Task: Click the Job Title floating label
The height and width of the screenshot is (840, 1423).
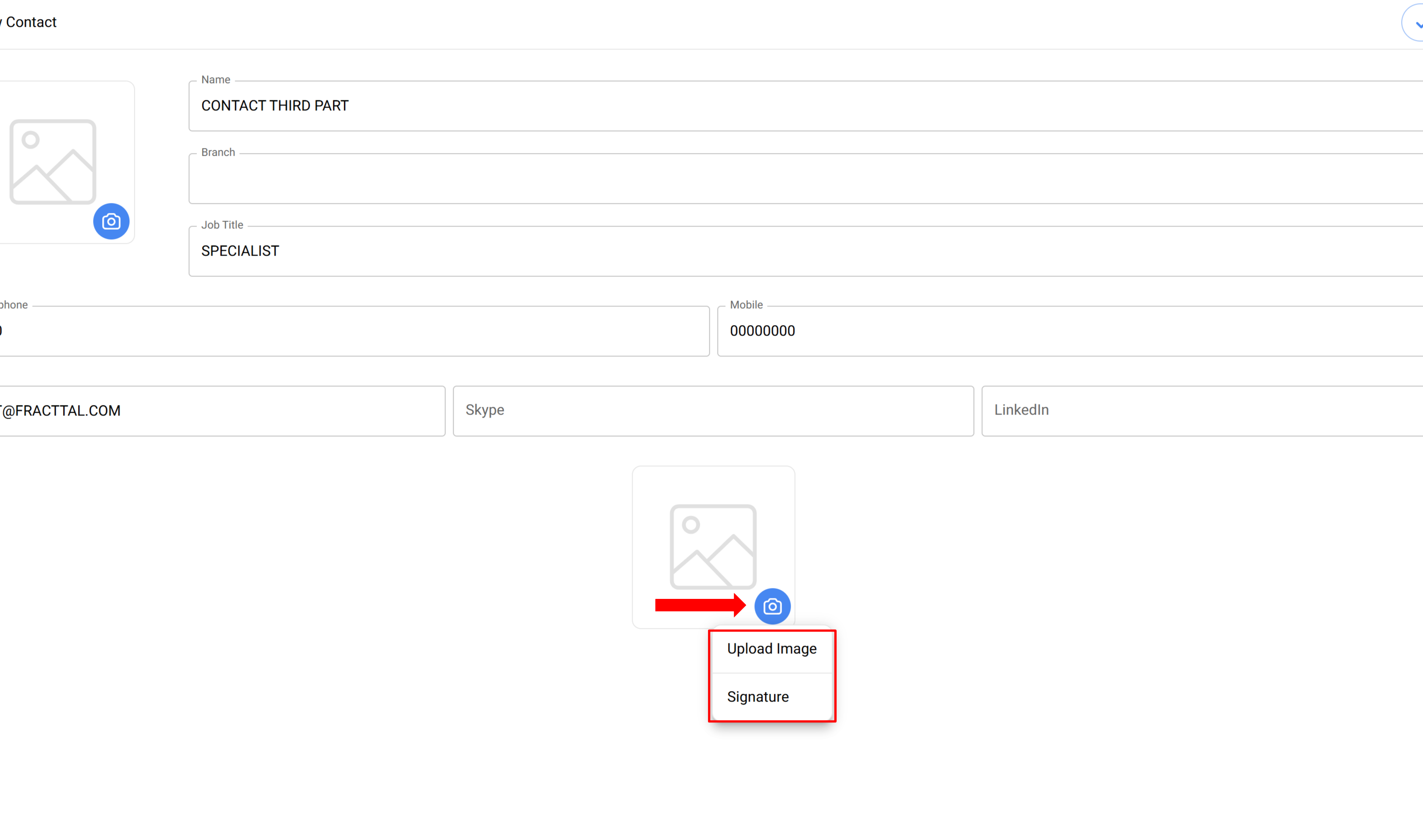Action: click(x=222, y=225)
